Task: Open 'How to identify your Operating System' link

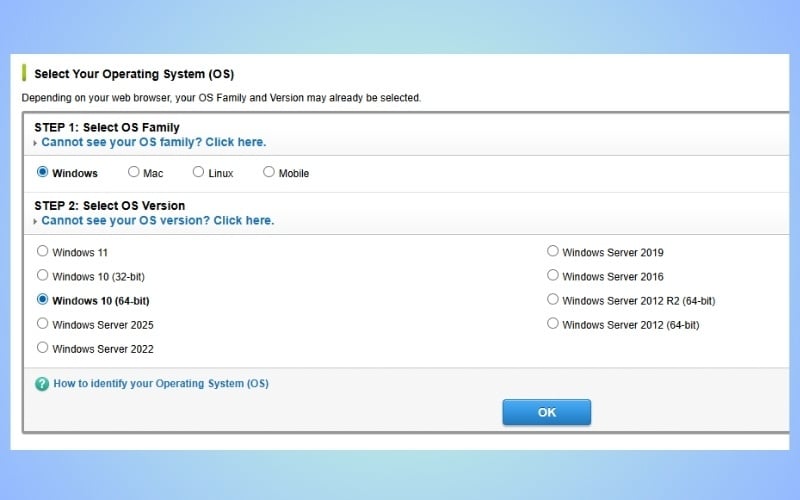Action: point(160,384)
